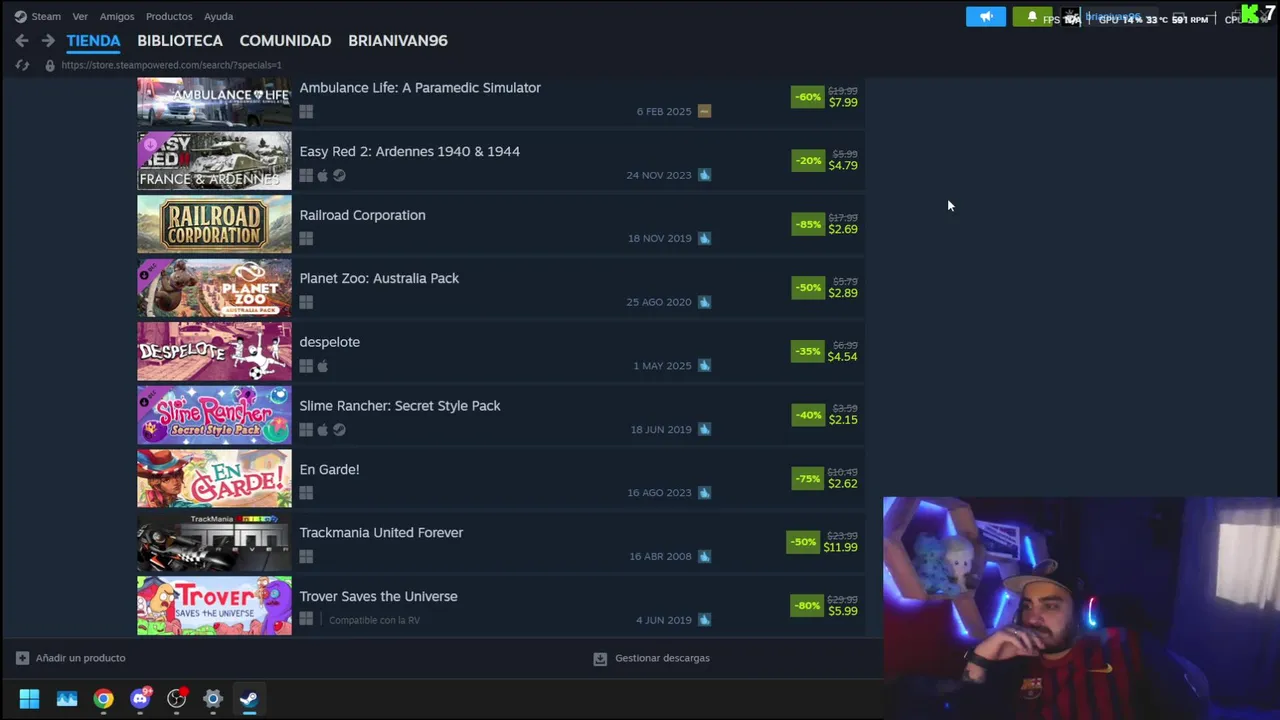This screenshot has width=1280, height=720.
Task: Click Añadir un producto
Action: pos(80,658)
